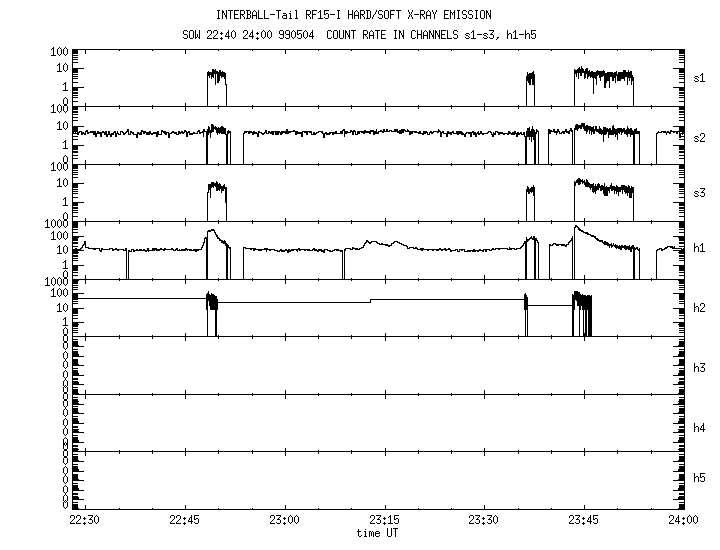Select the 23:45 time axis label

[583, 520]
